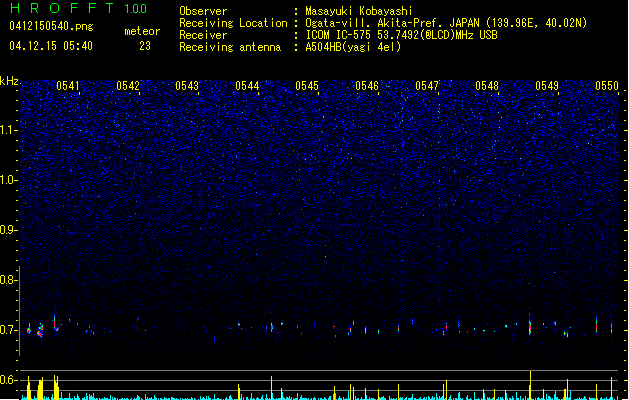Screen dimensions: 629x400
Task: Click the 0541 time marker
Action: pyautogui.click(x=68, y=86)
